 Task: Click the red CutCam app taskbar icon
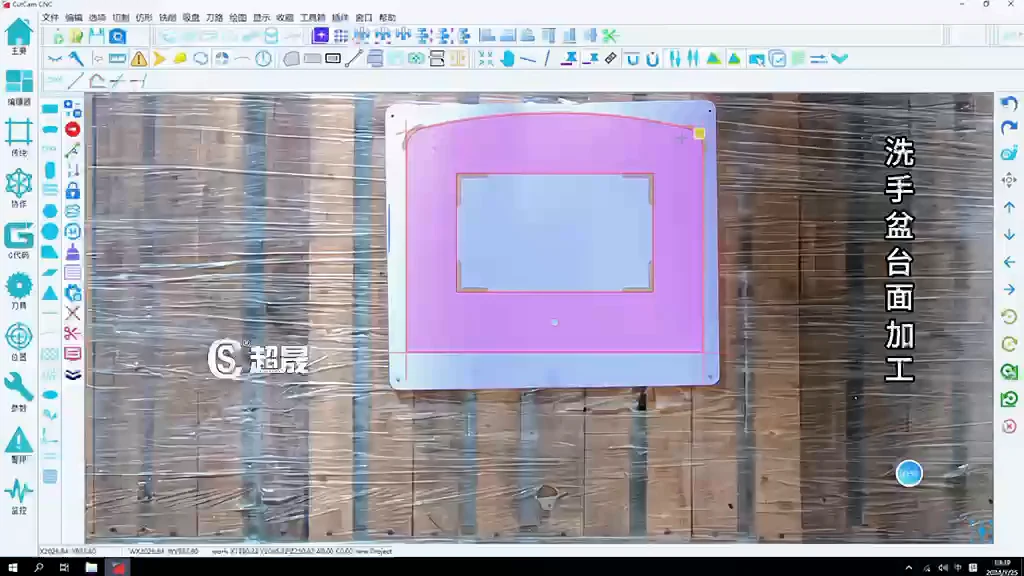118,568
